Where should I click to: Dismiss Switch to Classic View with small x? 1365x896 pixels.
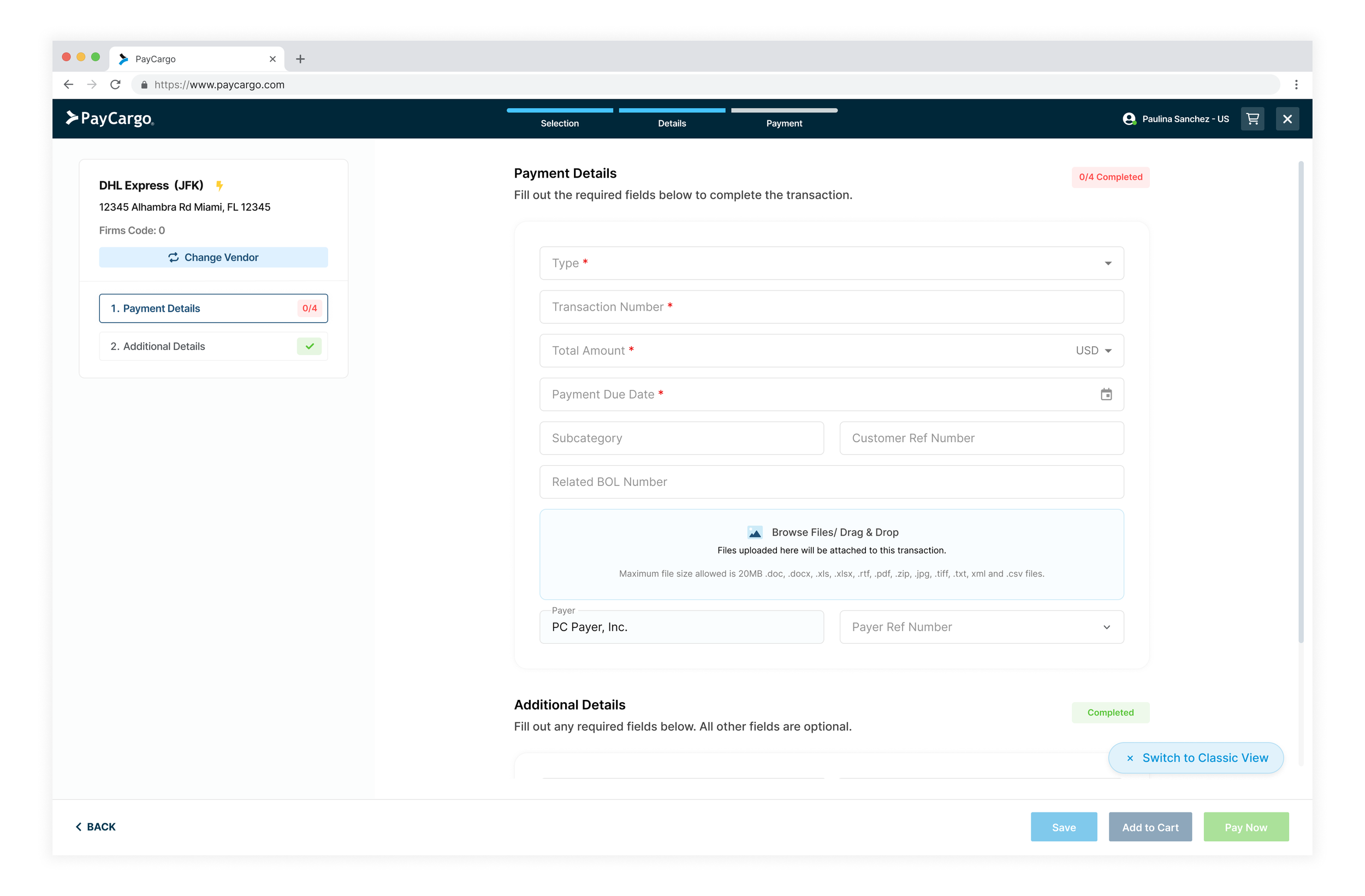coord(1129,758)
